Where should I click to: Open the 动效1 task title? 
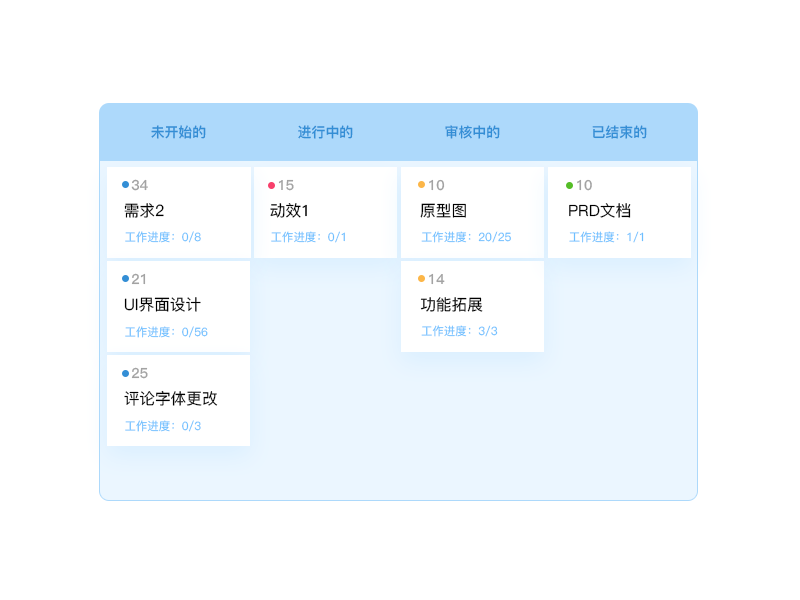(290, 211)
